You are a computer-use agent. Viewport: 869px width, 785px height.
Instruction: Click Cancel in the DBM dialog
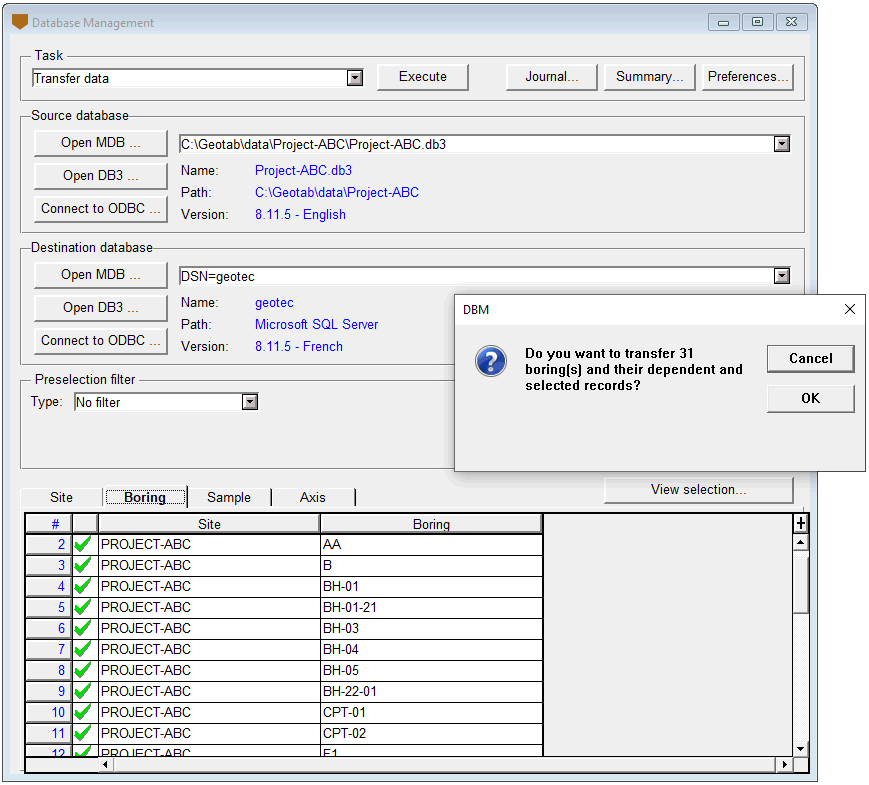click(x=810, y=359)
